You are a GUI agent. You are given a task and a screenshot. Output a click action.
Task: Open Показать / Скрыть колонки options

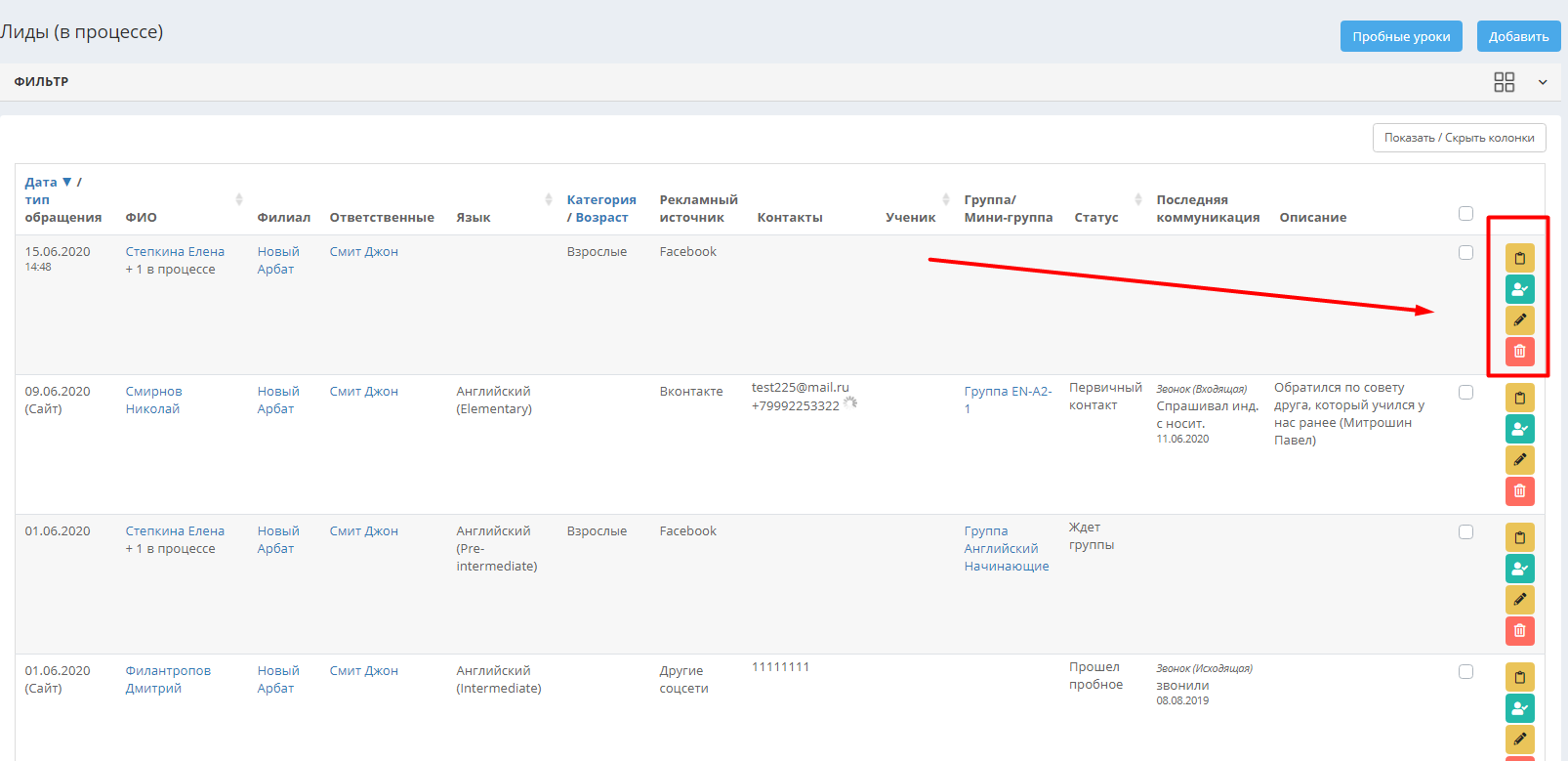(x=1459, y=138)
